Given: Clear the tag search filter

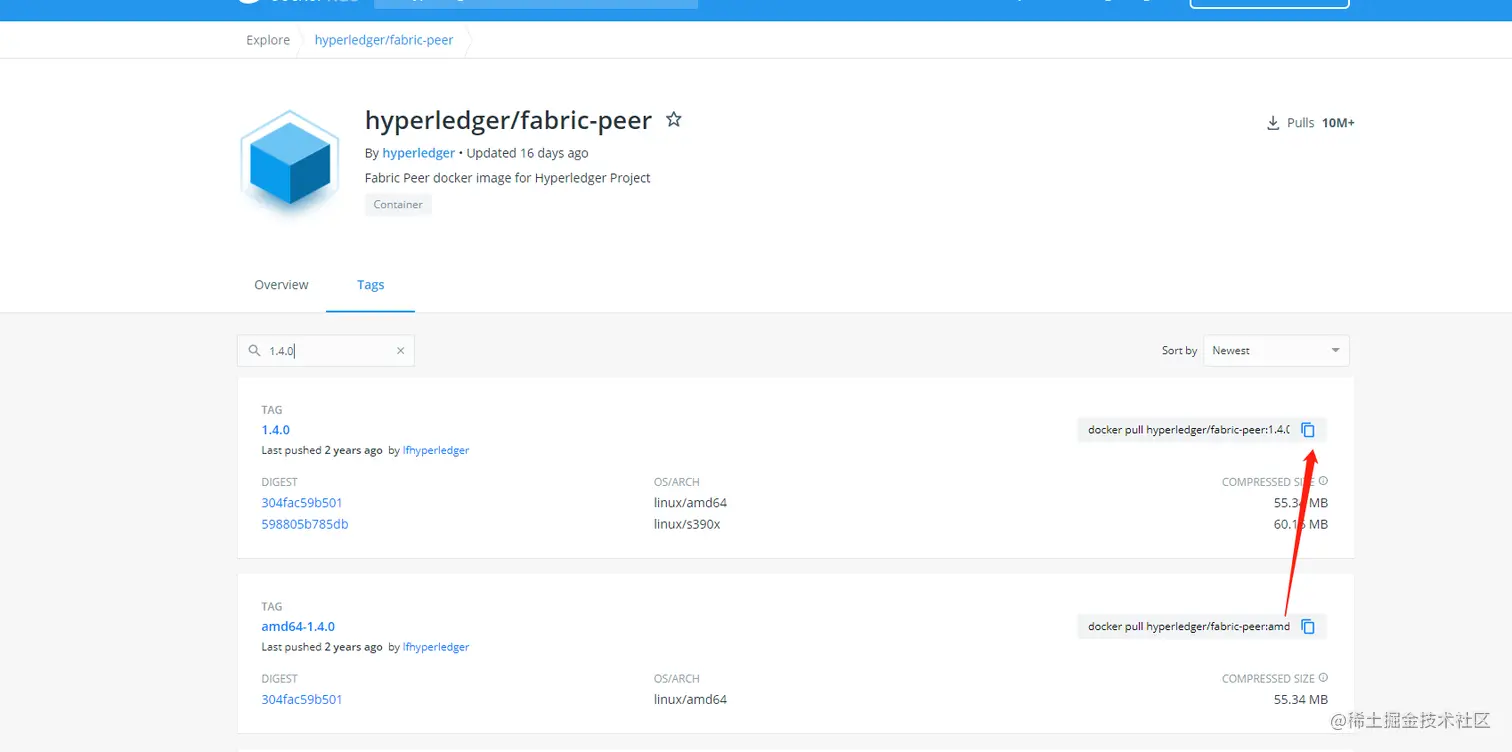Looking at the screenshot, I should click(400, 351).
